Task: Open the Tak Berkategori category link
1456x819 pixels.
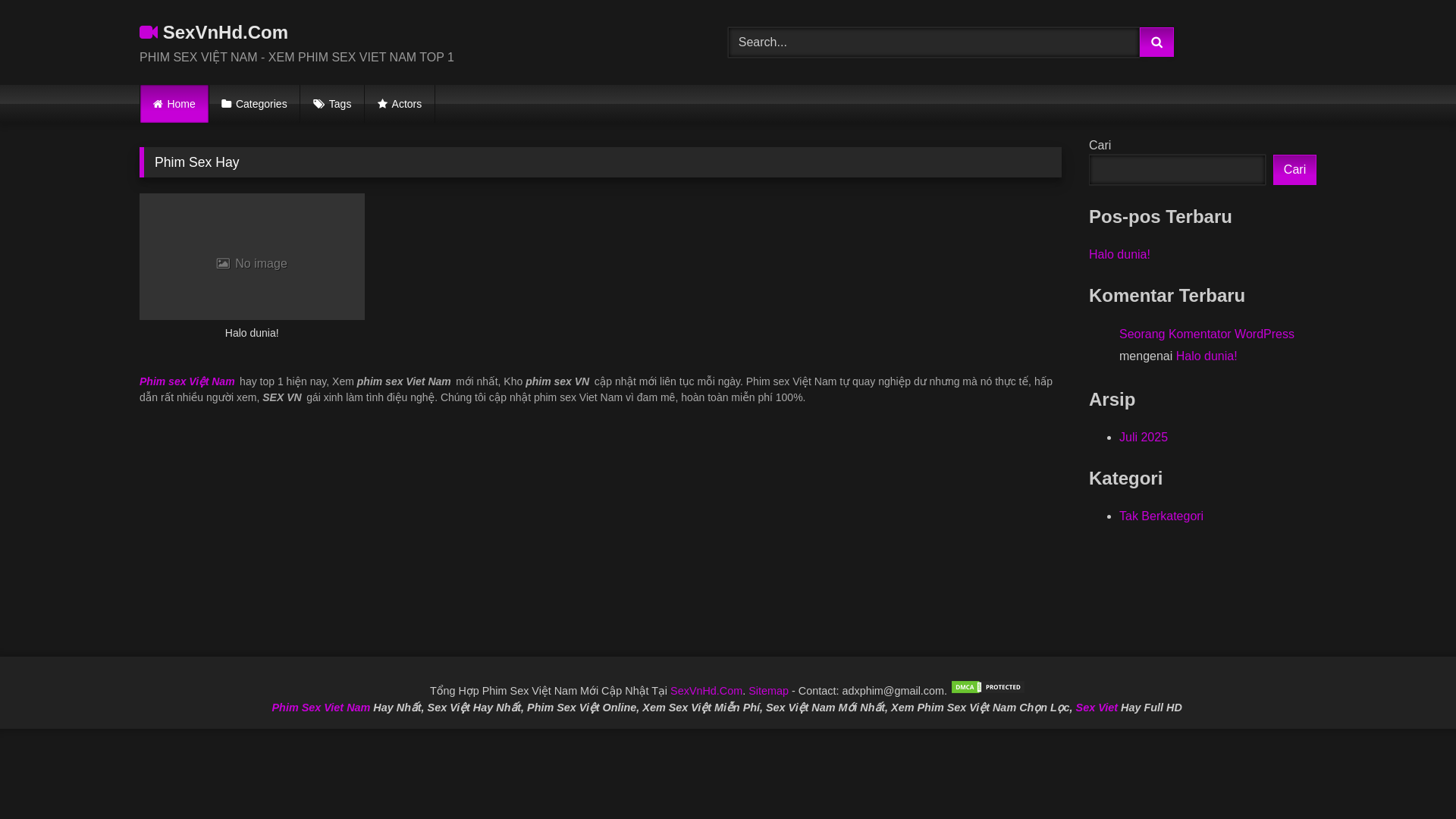Action: pyautogui.click(x=1161, y=516)
